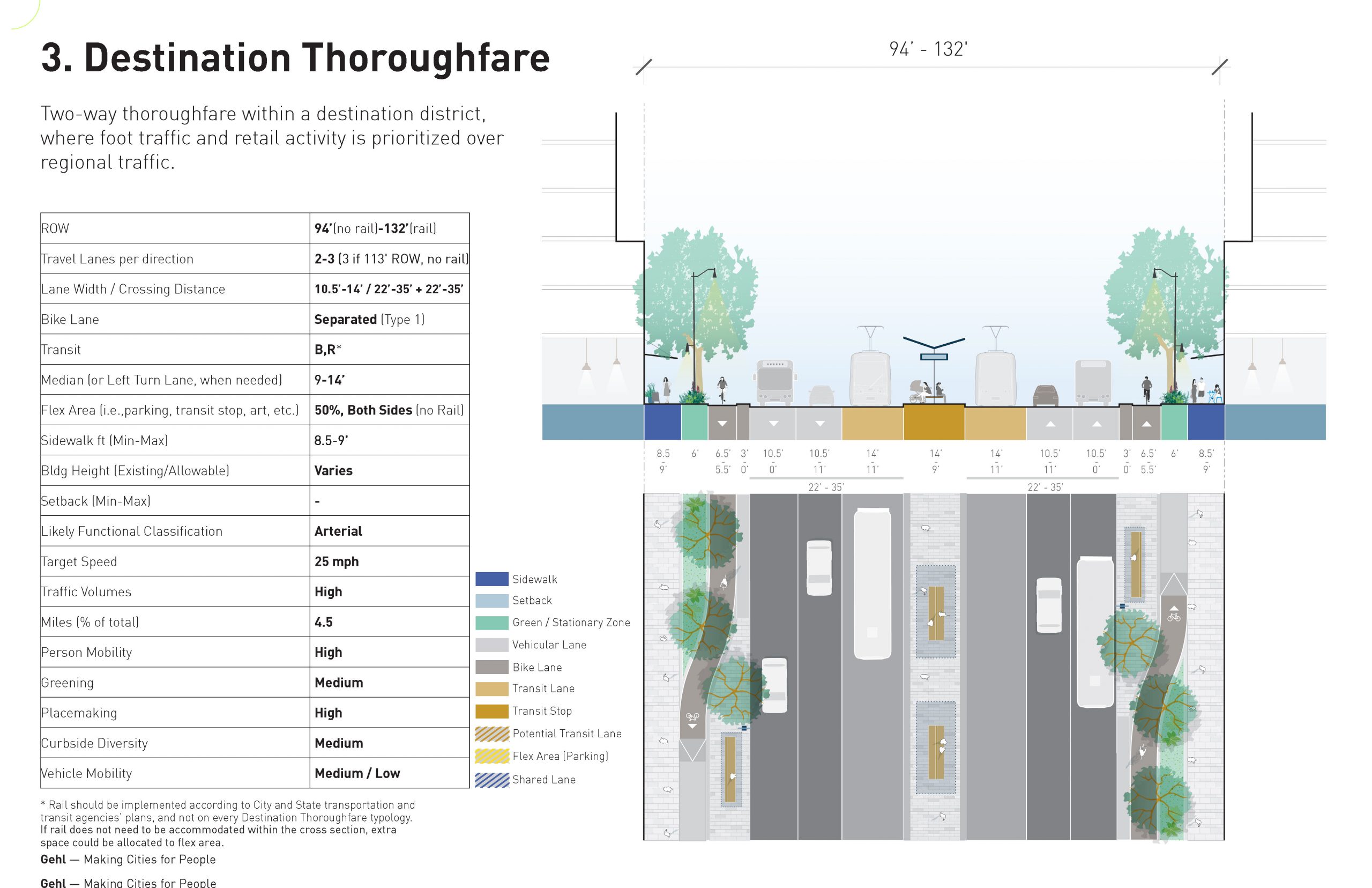1372x888 pixels.
Task: Click the left bus in cross-section
Action: tap(774, 382)
